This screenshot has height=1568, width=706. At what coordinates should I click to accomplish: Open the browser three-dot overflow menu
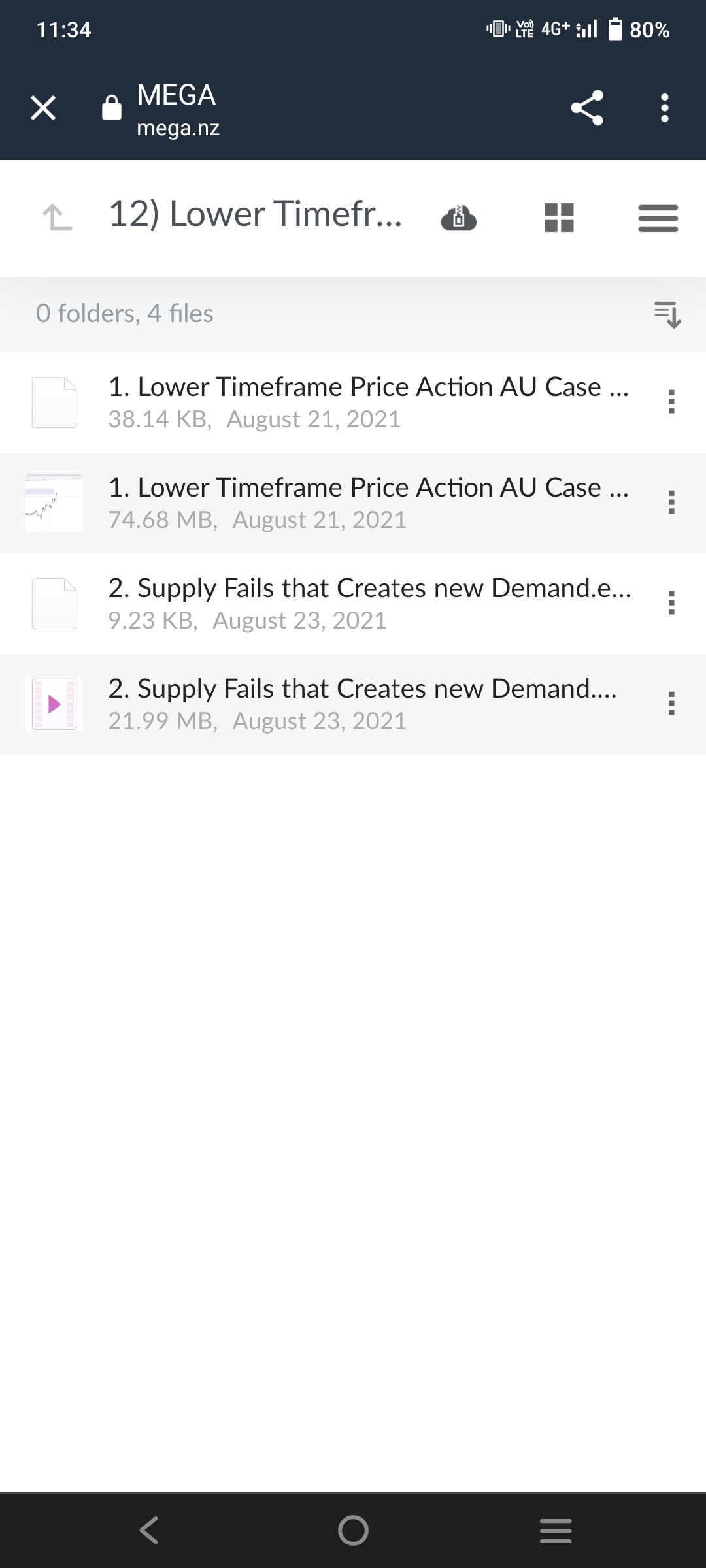pos(665,108)
